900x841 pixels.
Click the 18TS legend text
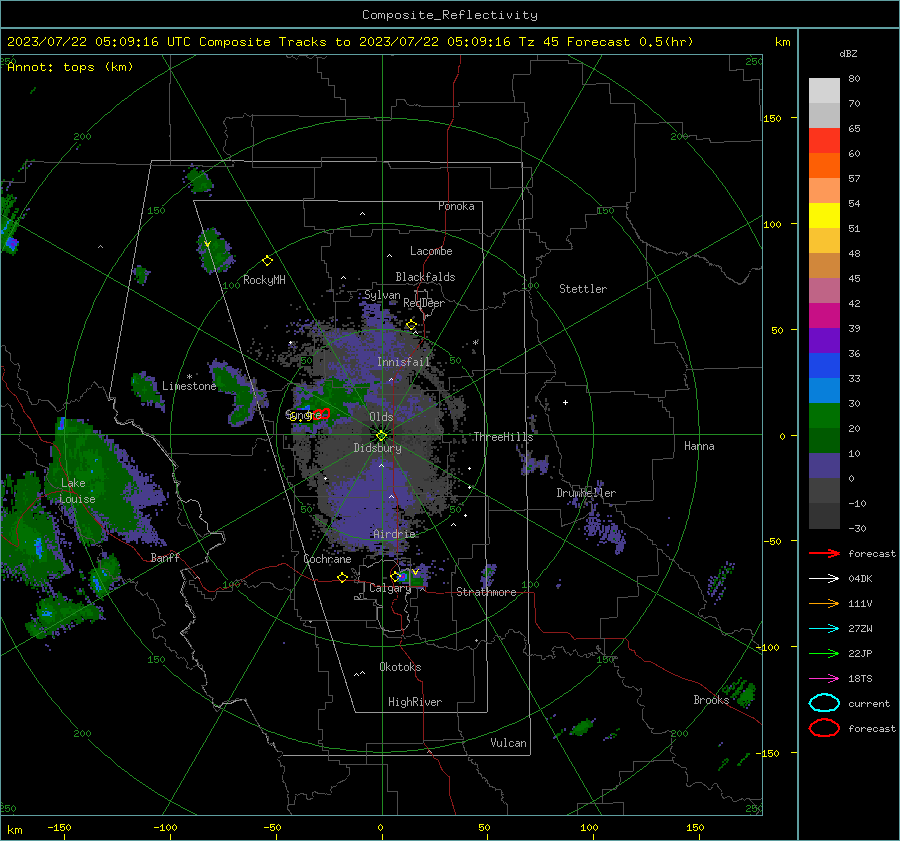coord(860,679)
